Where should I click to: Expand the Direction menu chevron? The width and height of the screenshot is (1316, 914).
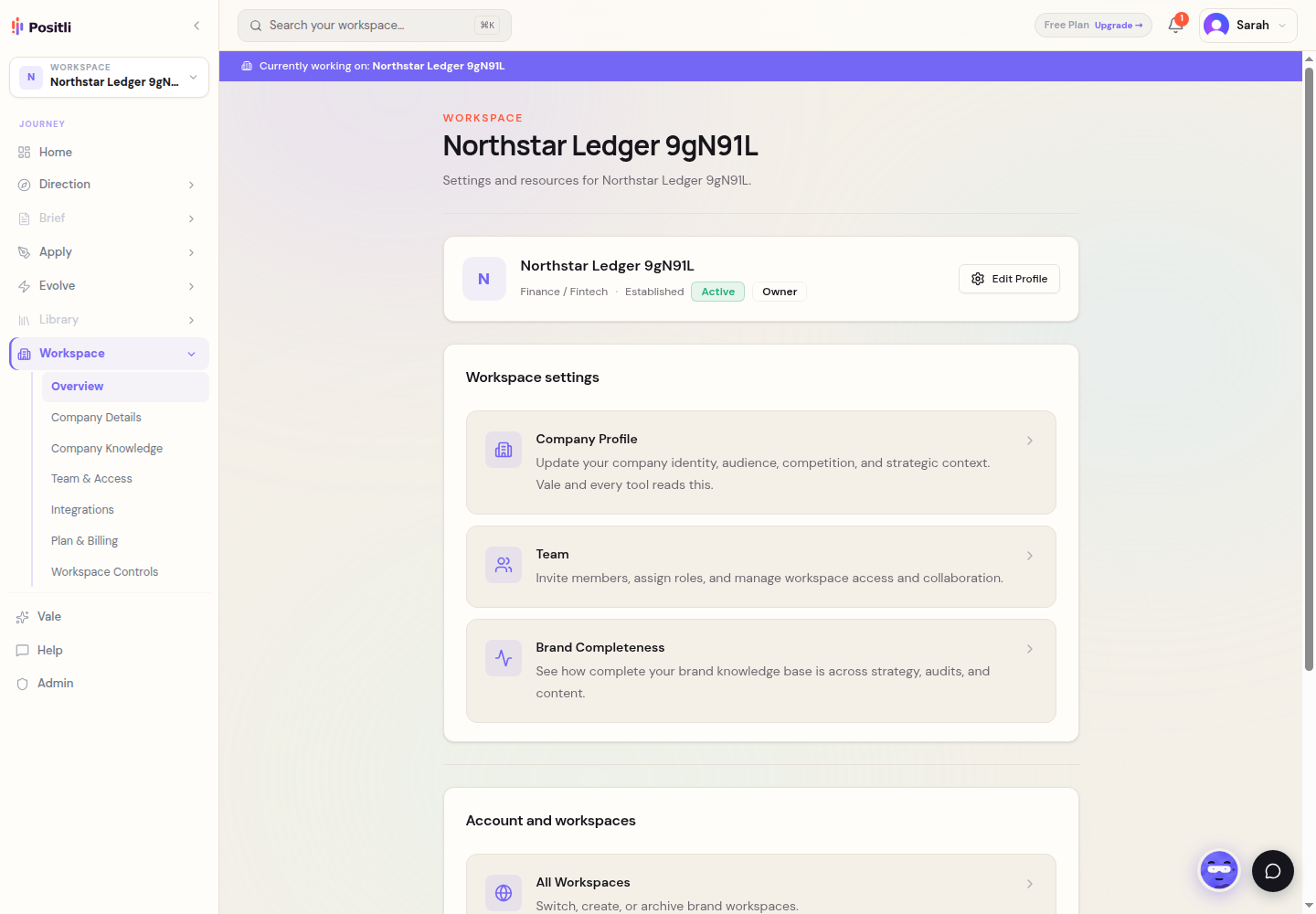point(191,185)
